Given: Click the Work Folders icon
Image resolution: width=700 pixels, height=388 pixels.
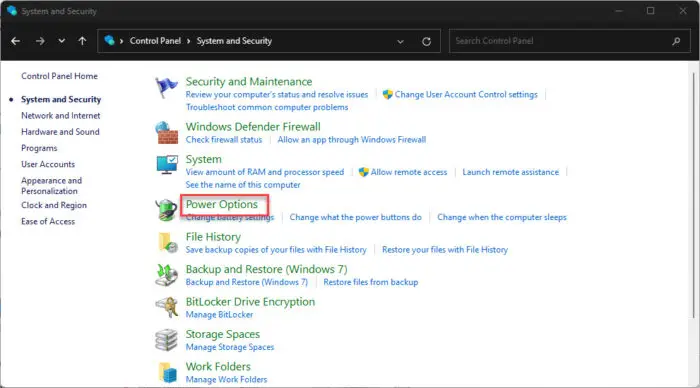Looking at the screenshot, I should point(167,372).
